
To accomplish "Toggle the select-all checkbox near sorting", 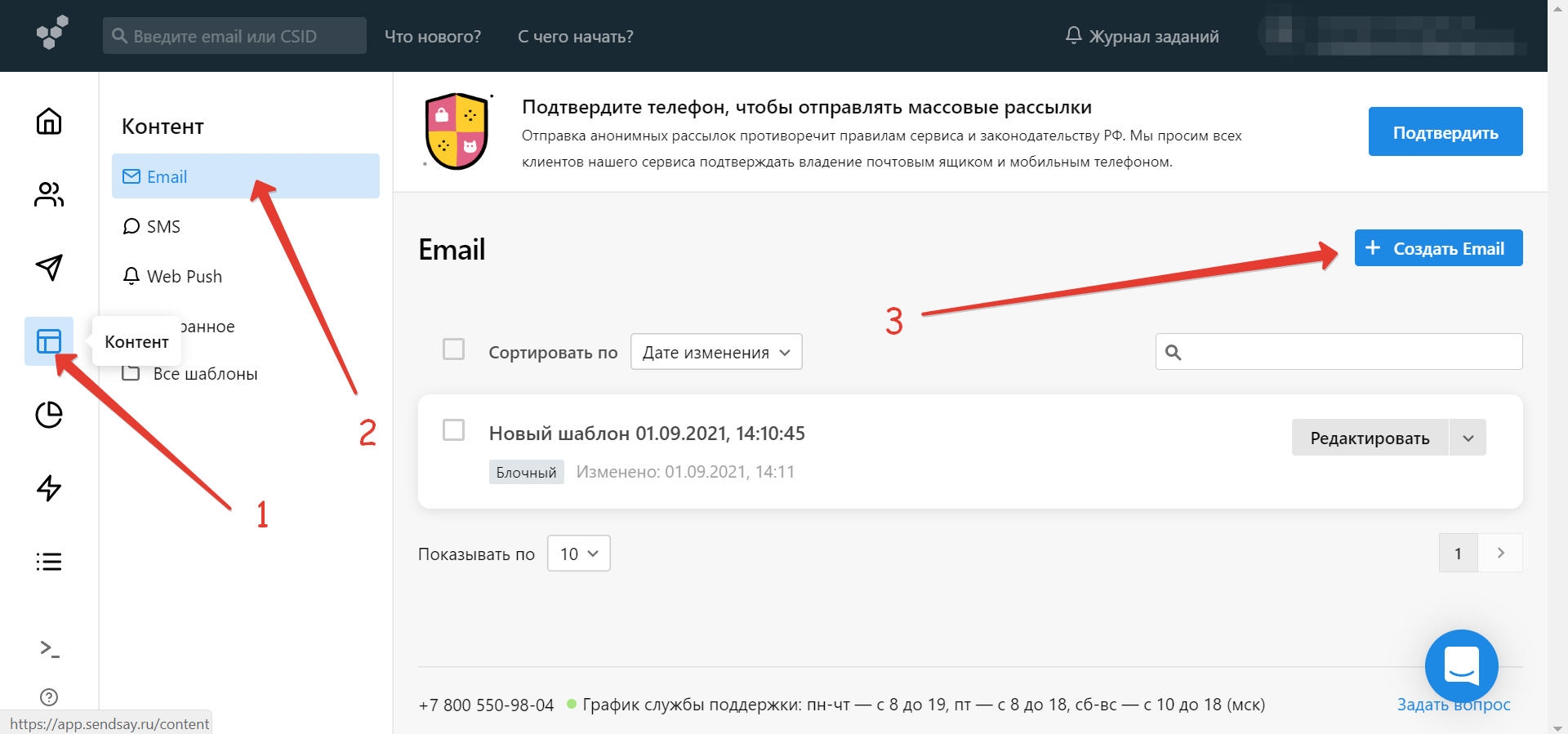I will click(453, 349).
